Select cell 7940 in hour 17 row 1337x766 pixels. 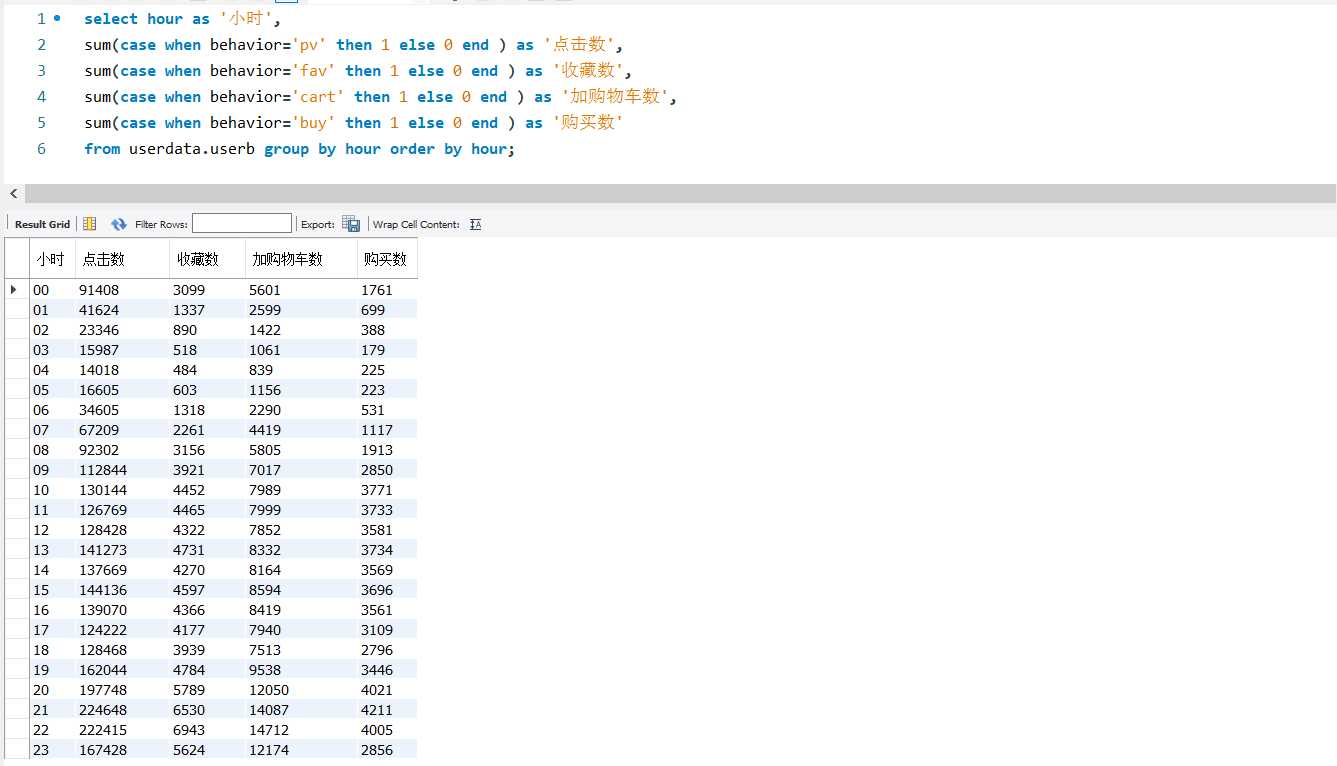(301, 630)
